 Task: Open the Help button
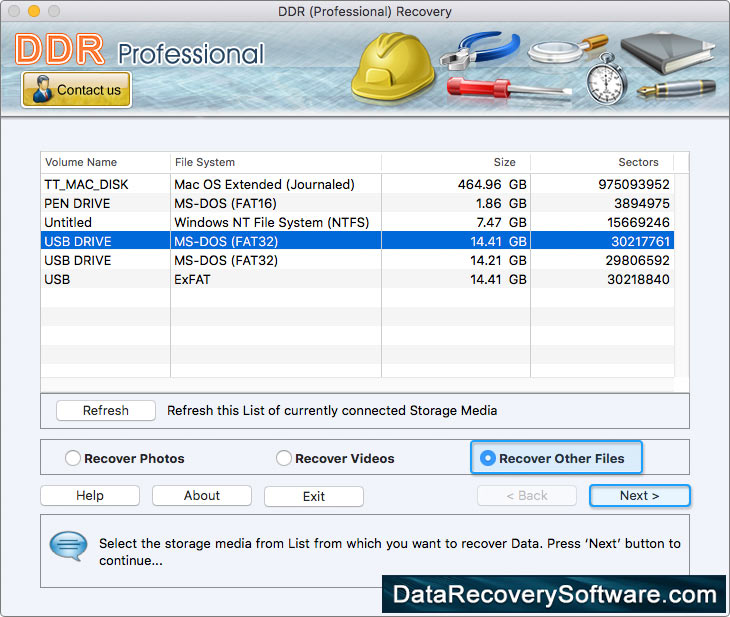pos(90,495)
